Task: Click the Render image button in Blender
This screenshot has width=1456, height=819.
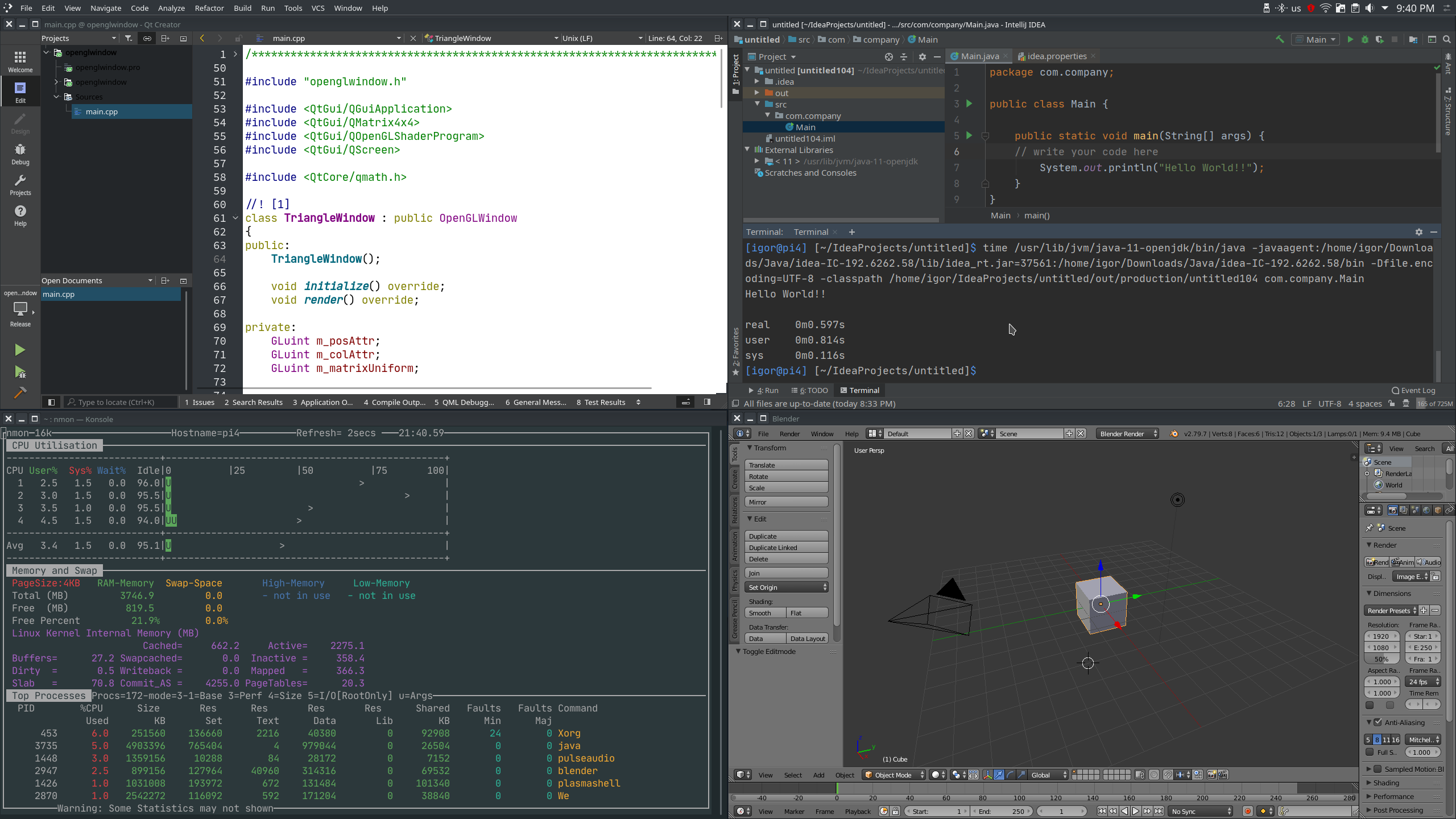Action: pyautogui.click(x=1377, y=562)
